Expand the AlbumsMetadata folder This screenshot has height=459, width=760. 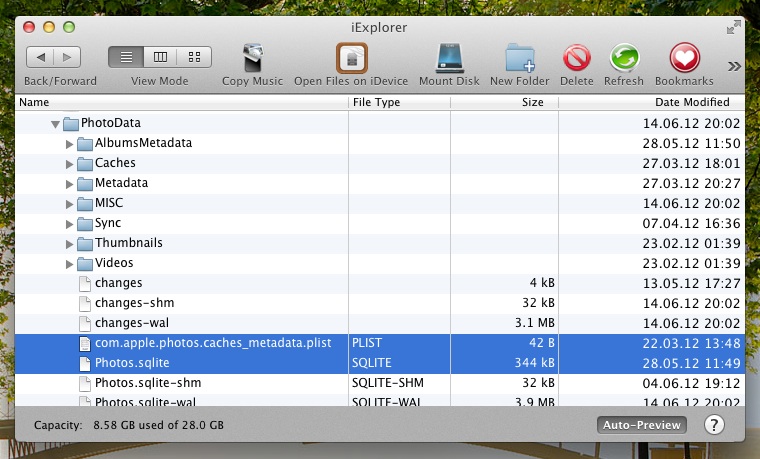point(69,144)
